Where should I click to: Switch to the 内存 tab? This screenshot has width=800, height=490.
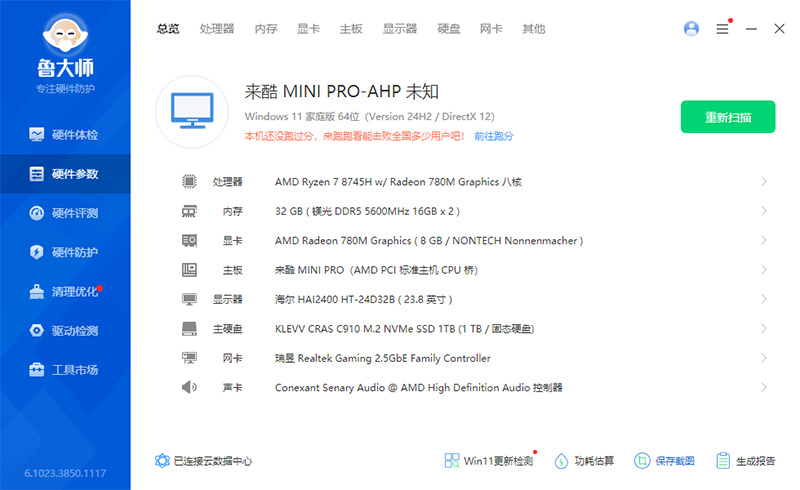click(266, 29)
